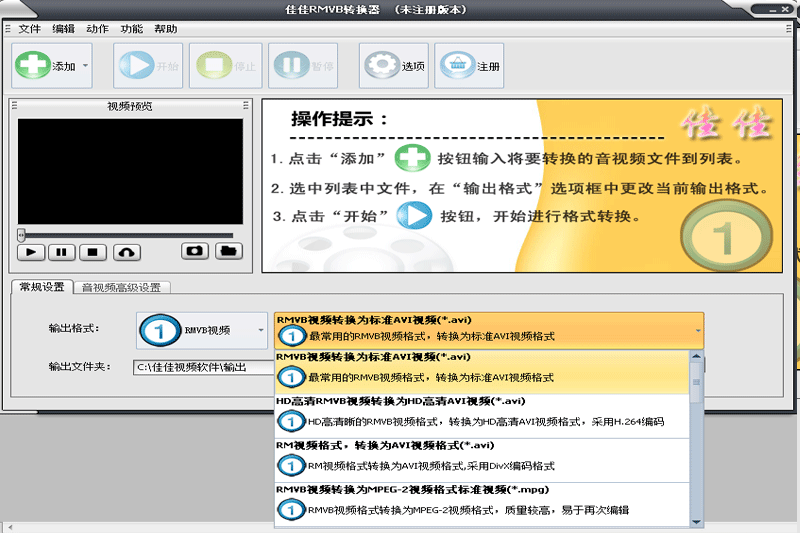Switch to 常规设置 tab

pos(42,287)
